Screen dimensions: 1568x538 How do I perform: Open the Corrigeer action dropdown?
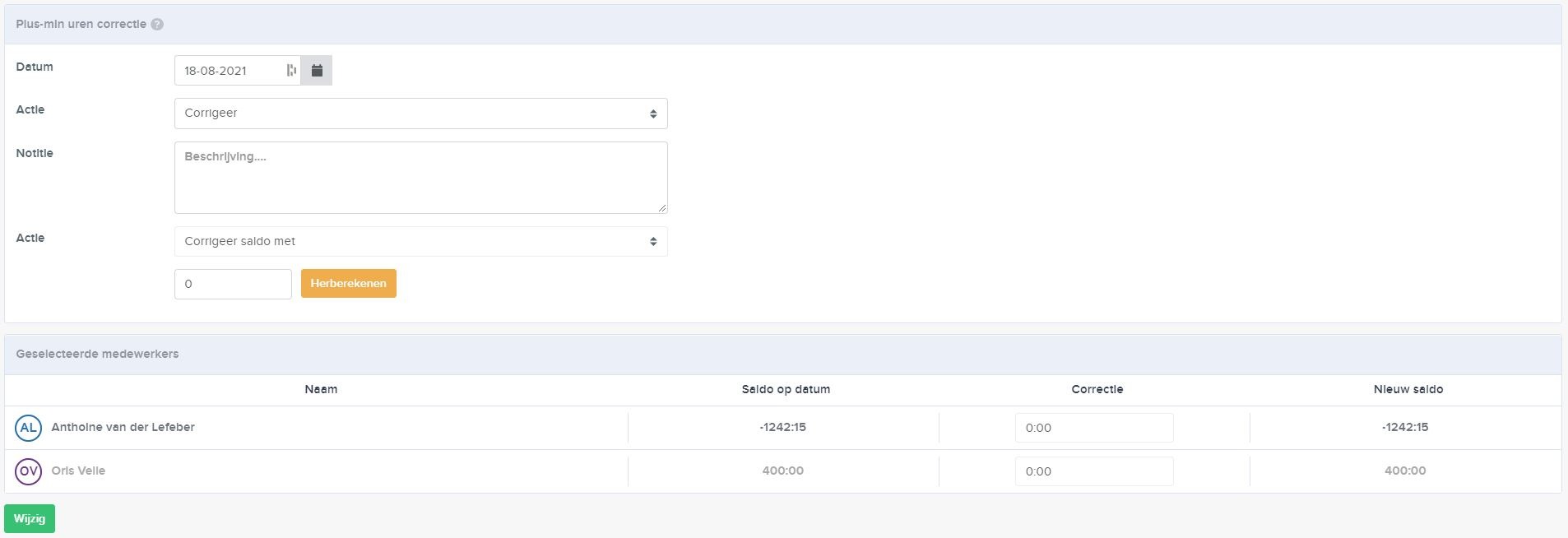(421, 114)
